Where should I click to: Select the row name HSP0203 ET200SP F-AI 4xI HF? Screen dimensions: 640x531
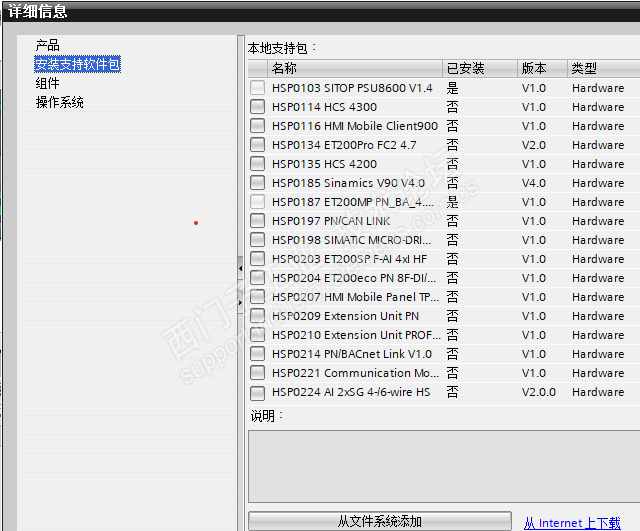(349, 259)
